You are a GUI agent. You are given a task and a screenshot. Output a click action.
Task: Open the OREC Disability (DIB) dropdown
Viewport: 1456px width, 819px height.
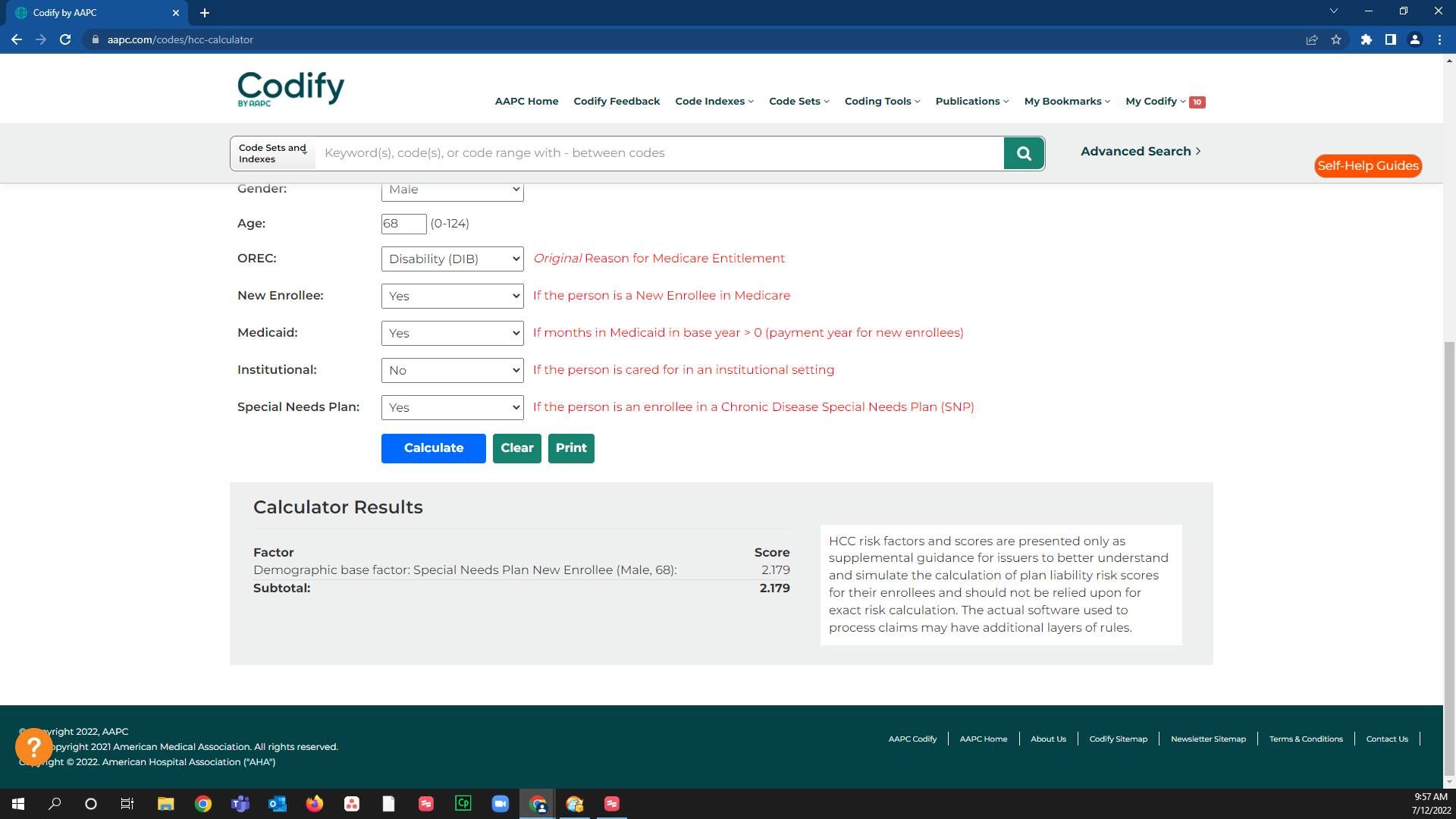452,259
